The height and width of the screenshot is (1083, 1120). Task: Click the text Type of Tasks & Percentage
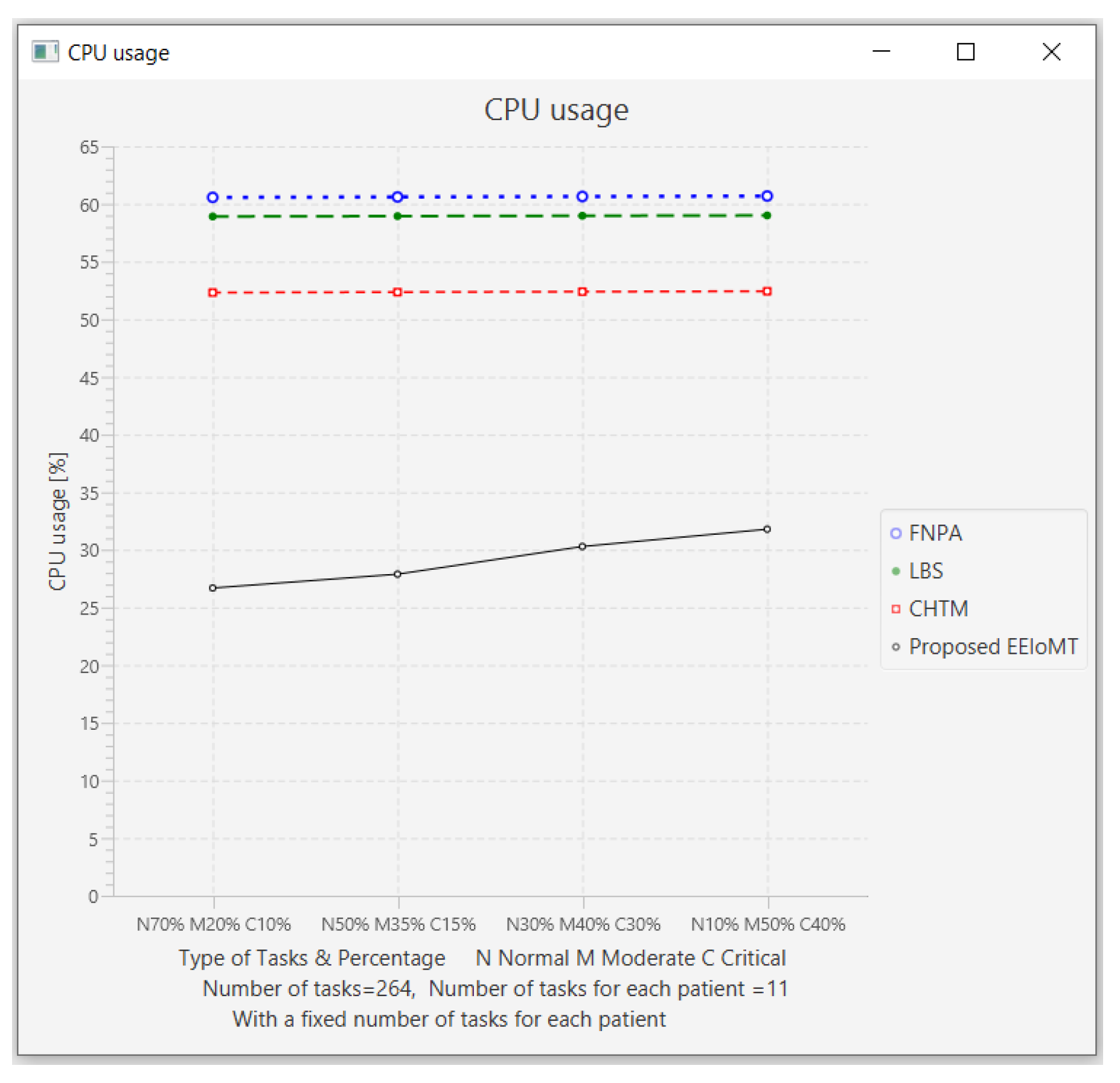point(312,958)
